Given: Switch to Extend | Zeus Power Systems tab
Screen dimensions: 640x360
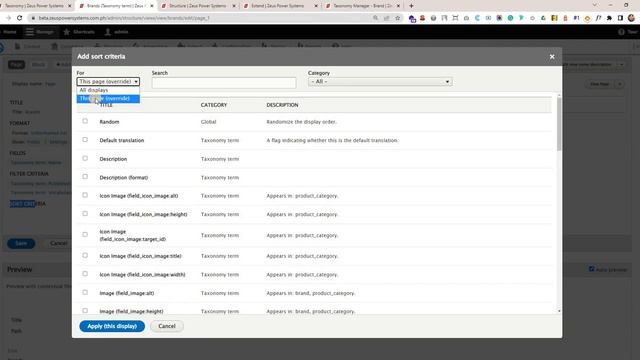Looking at the screenshot, I should coord(280,6).
